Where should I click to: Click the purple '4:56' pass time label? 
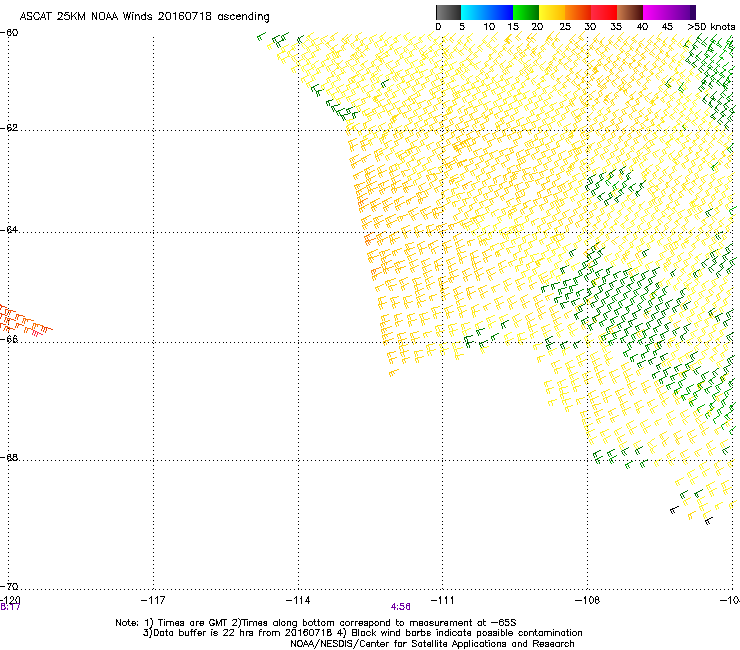coord(401,607)
